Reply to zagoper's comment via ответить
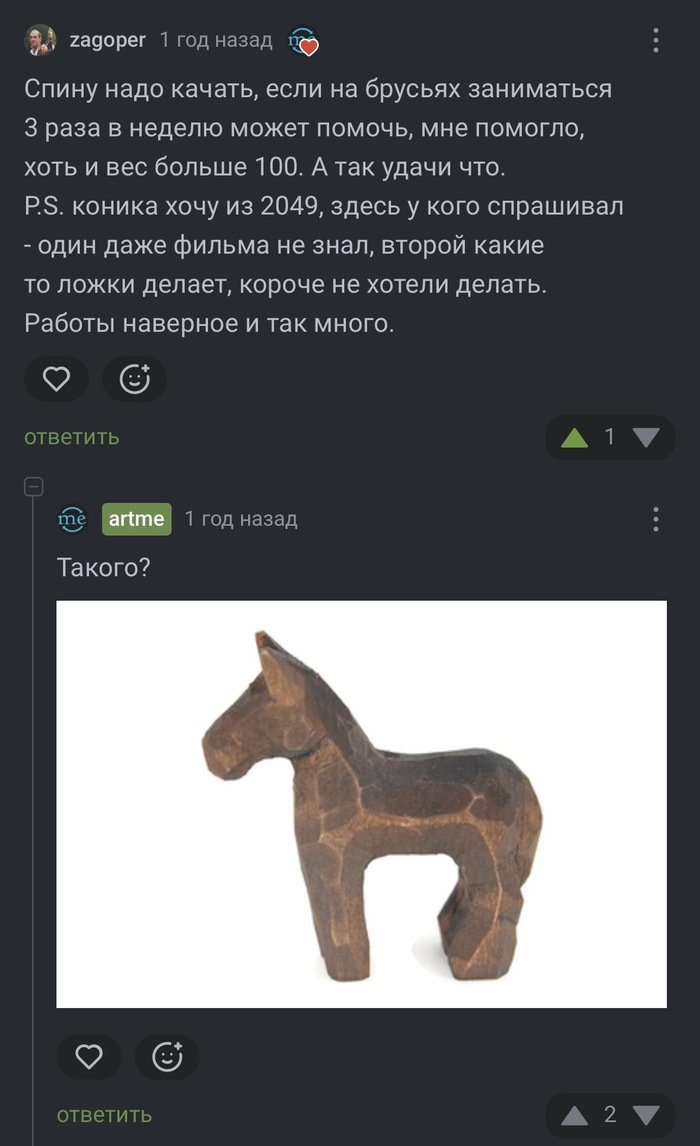Viewport: 700px width, 1146px height. pyautogui.click(x=72, y=437)
